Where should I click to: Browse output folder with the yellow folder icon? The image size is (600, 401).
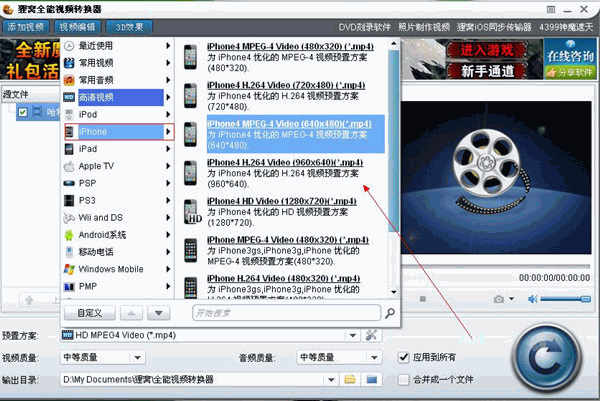pos(350,380)
